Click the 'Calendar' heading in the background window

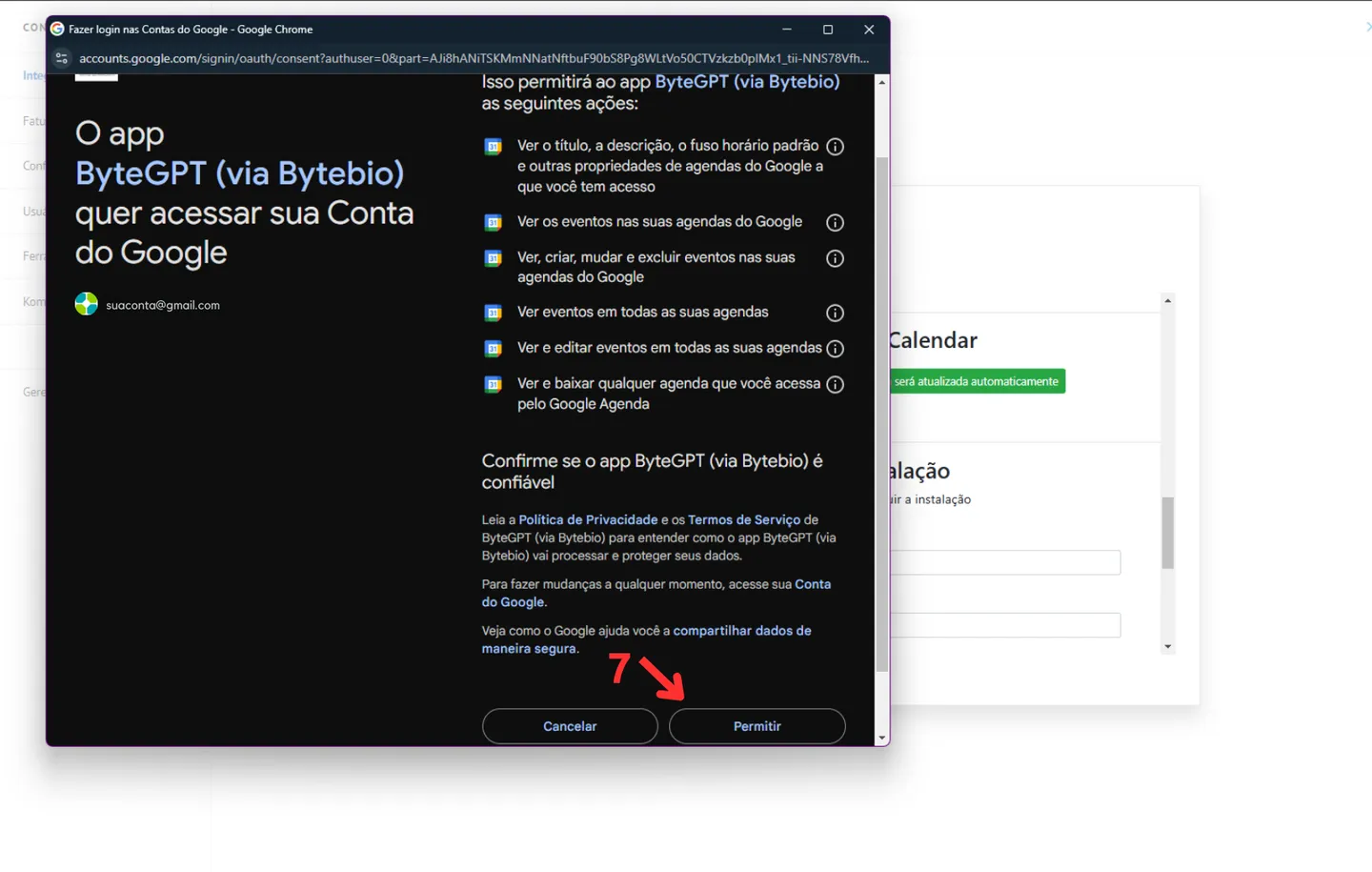point(933,340)
